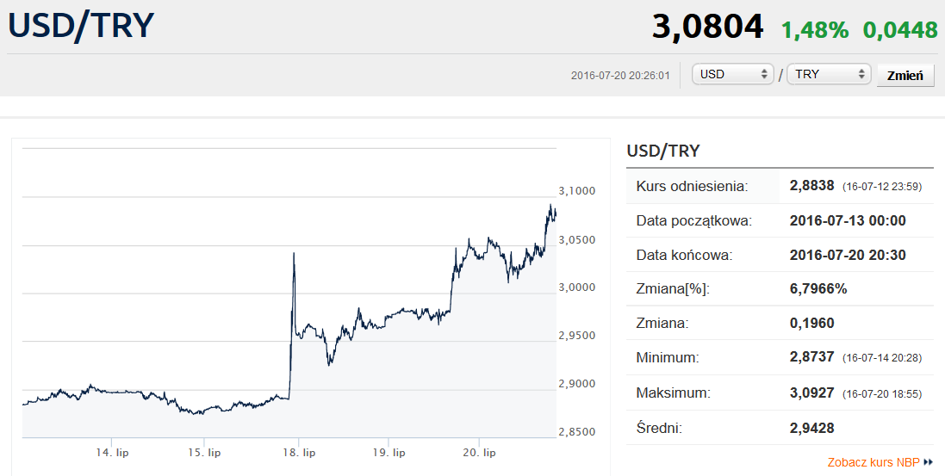Image resolution: width=945 pixels, height=476 pixels.
Task: Click the Minimum value 2,8737
Action: tap(811, 359)
